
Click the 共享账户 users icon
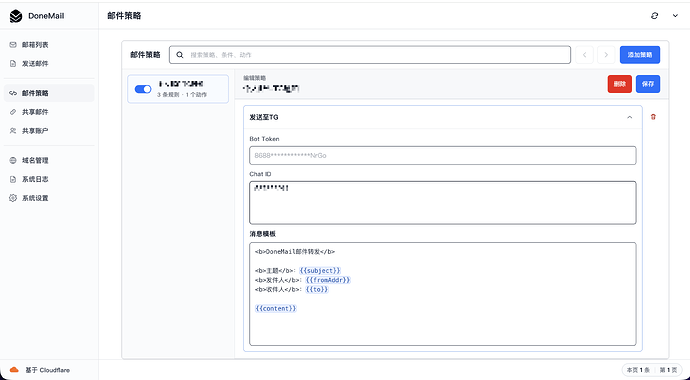click(13, 131)
